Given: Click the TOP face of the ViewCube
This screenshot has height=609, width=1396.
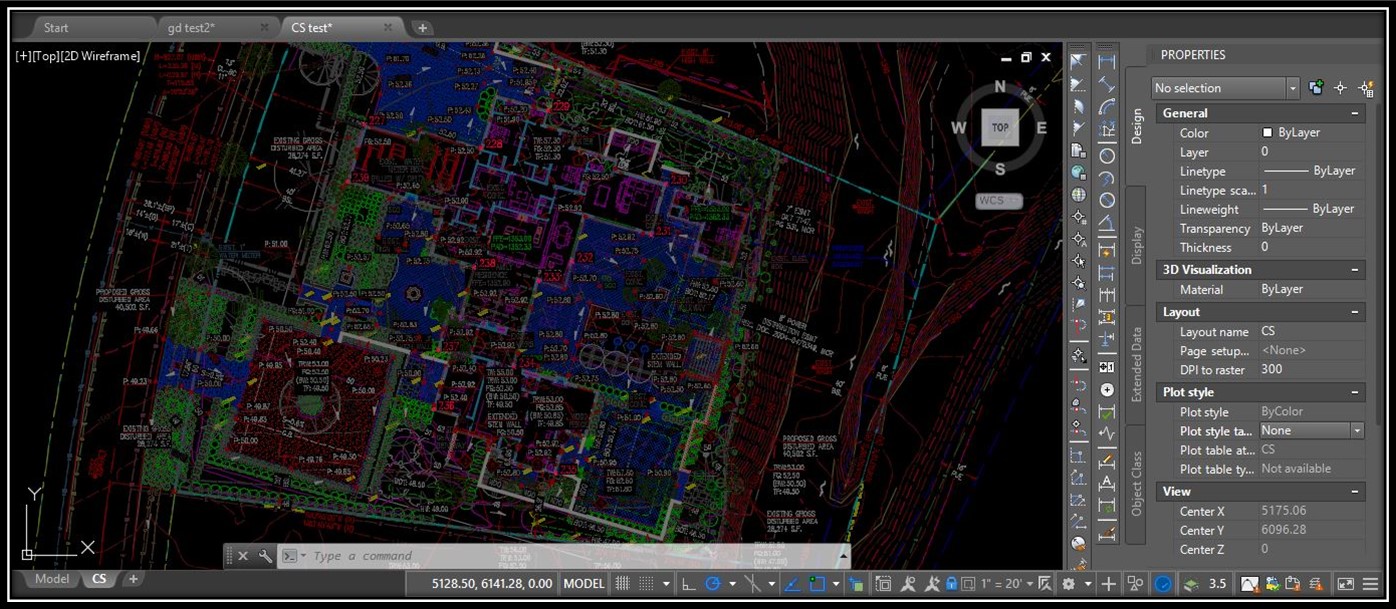Looking at the screenshot, I should tap(1000, 127).
